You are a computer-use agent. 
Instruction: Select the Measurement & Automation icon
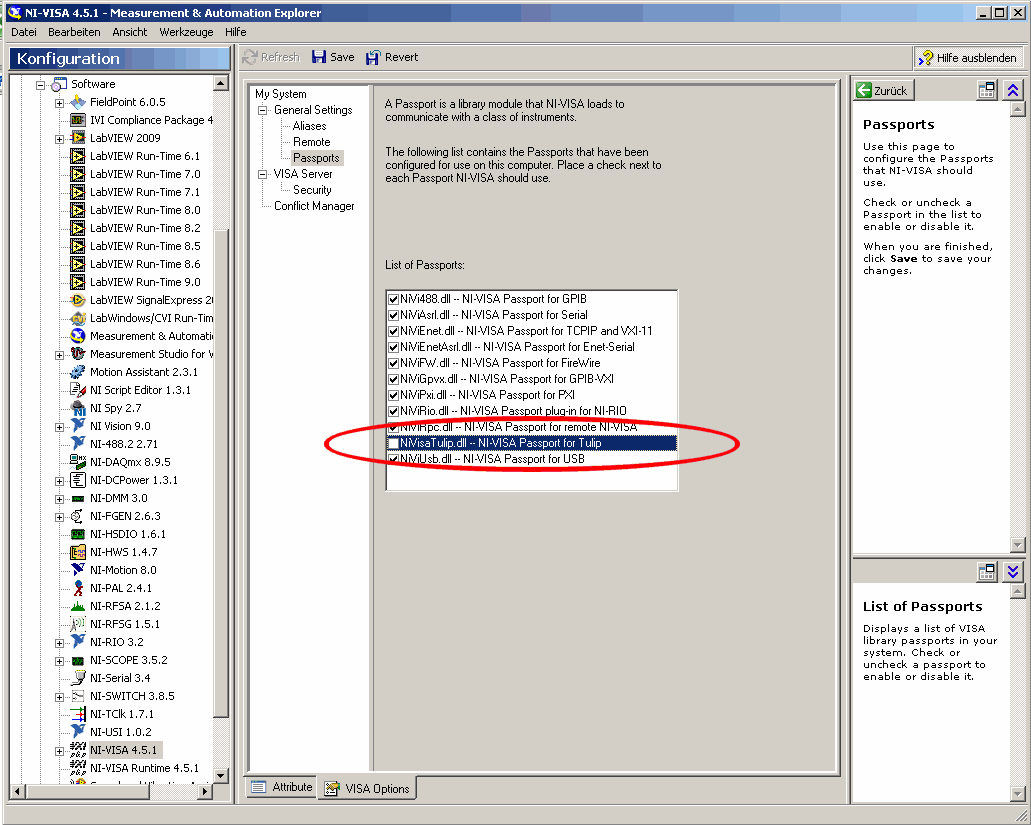[x=78, y=336]
